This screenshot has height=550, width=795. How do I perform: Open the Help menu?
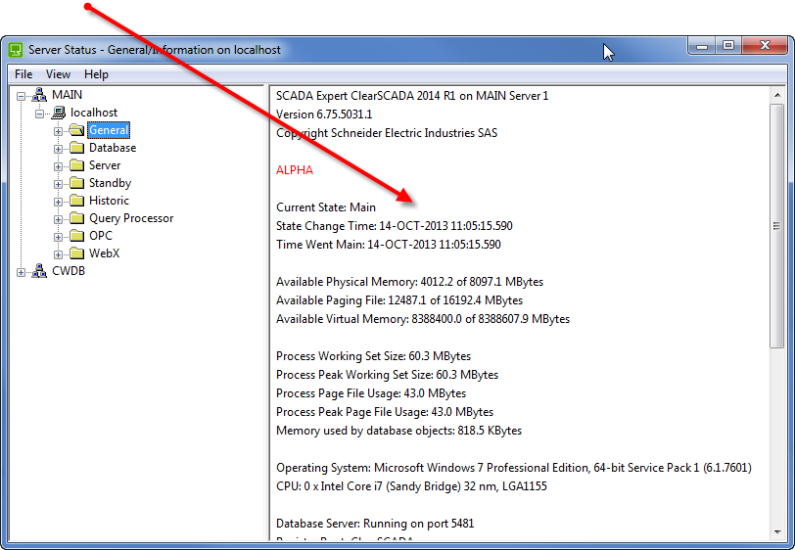pos(96,74)
